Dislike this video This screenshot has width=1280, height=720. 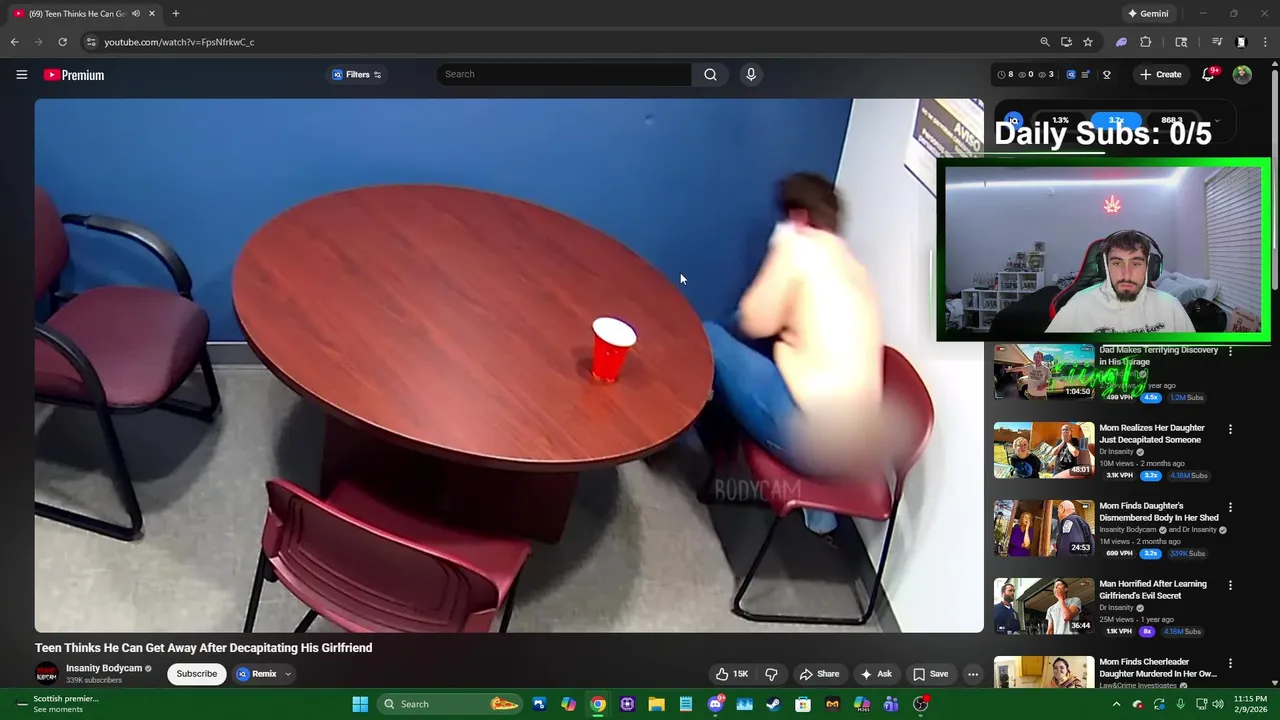[771, 674]
